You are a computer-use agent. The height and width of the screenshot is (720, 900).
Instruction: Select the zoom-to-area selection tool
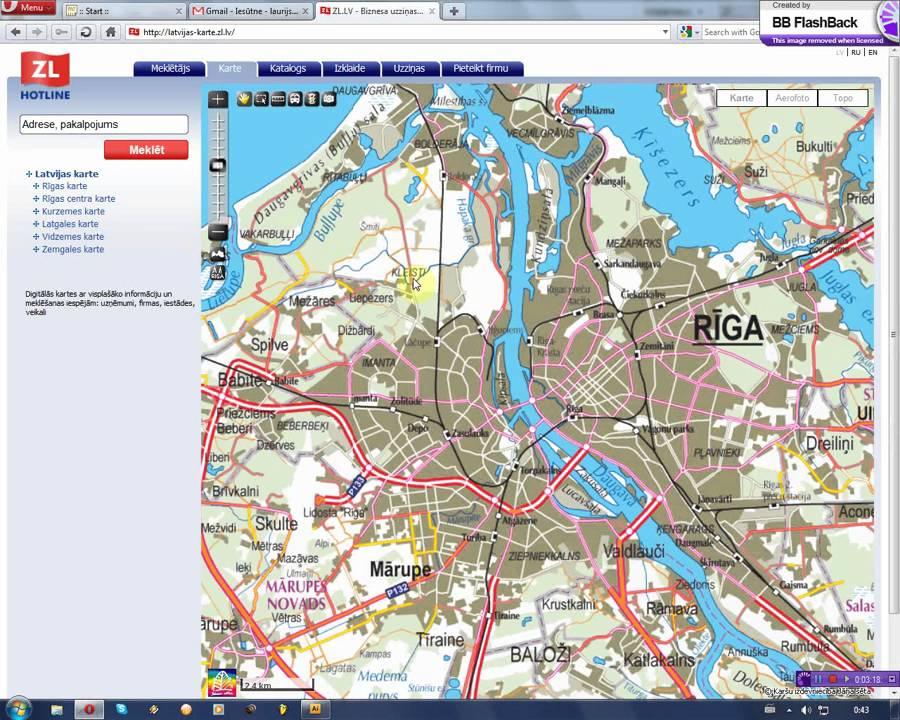(261, 99)
